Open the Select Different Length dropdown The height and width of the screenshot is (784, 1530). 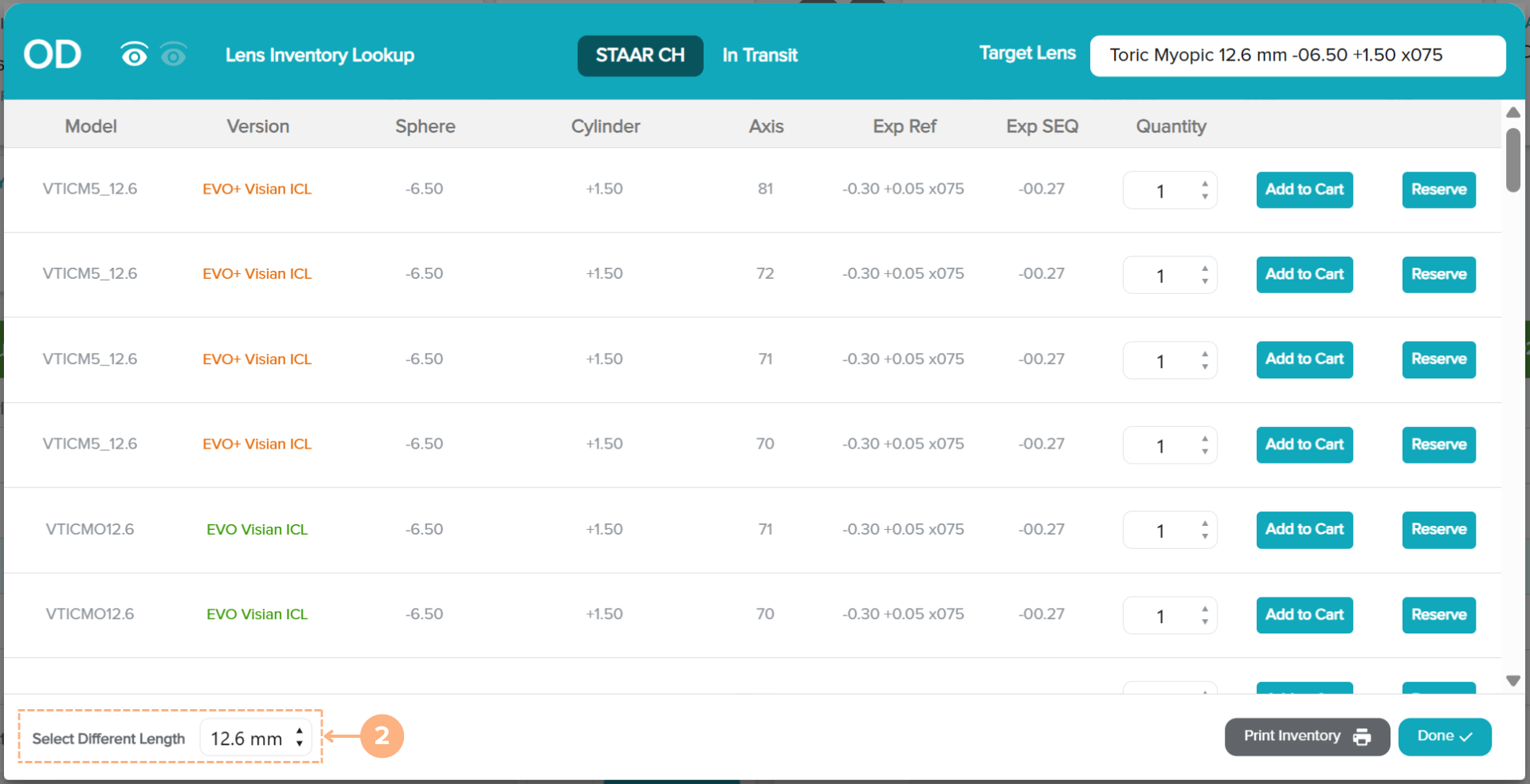[x=257, y=738]
